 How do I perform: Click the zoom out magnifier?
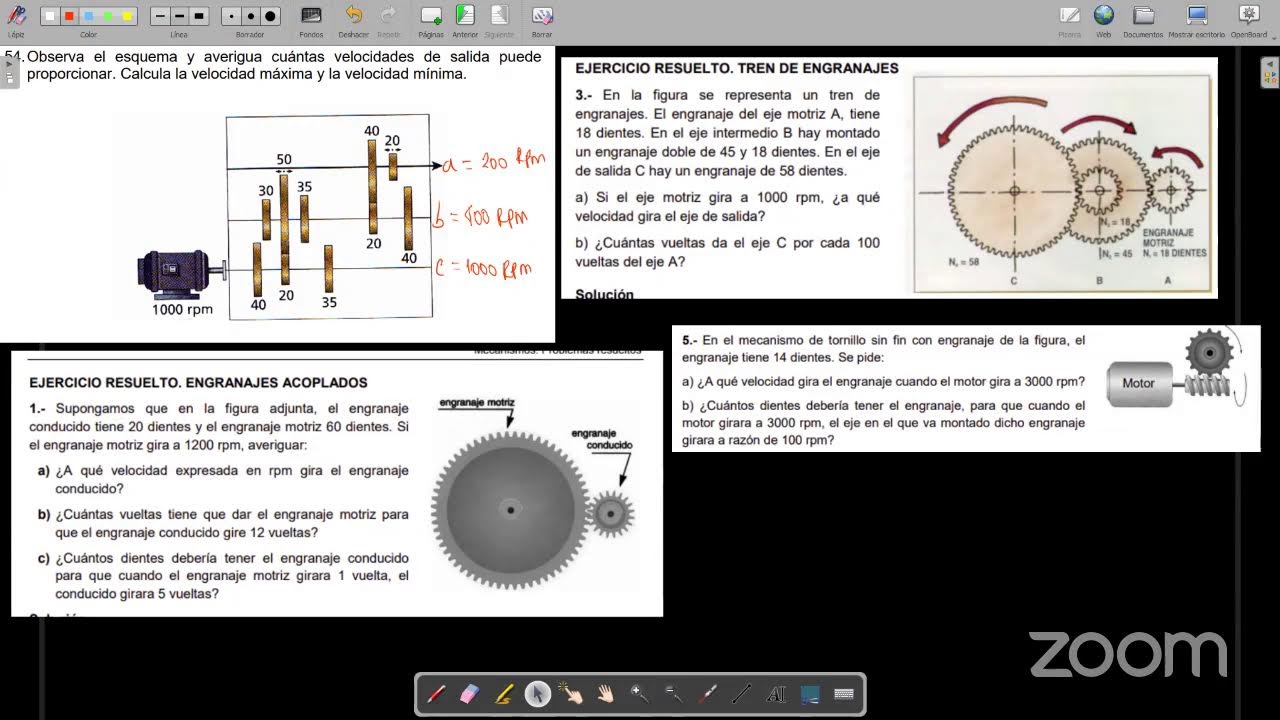click(x=674, y=694)
